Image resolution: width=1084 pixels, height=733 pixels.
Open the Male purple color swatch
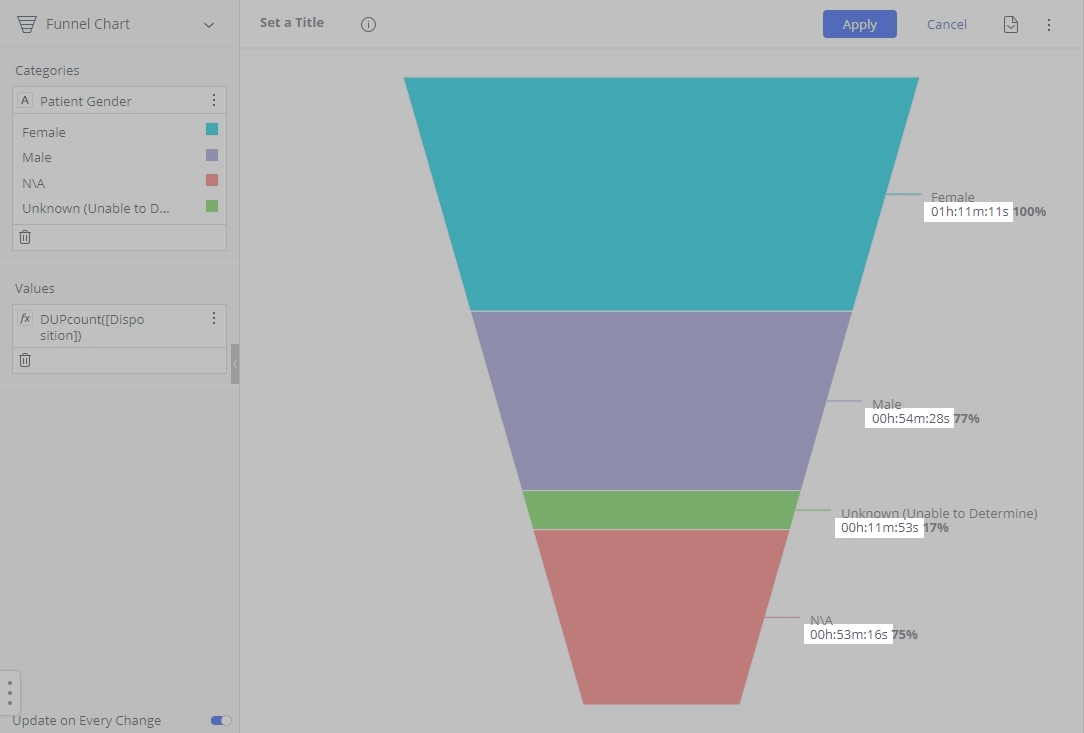tap(212, 155)
